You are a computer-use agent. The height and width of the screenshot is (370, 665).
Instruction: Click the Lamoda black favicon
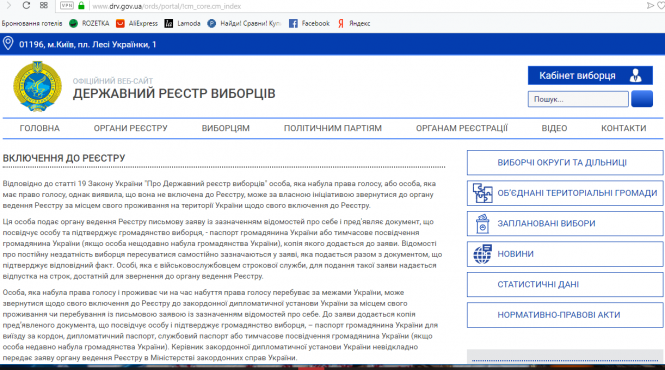click(169, 23)
